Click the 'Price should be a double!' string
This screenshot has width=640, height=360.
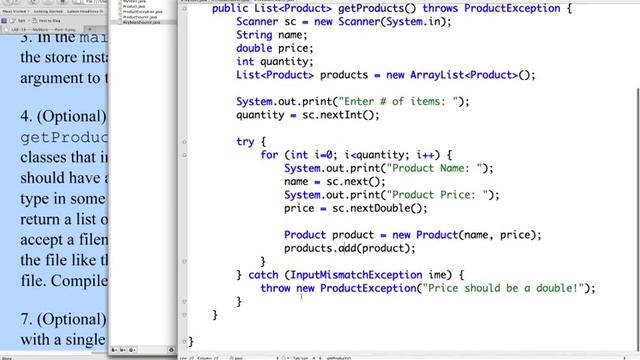[503, 288]
